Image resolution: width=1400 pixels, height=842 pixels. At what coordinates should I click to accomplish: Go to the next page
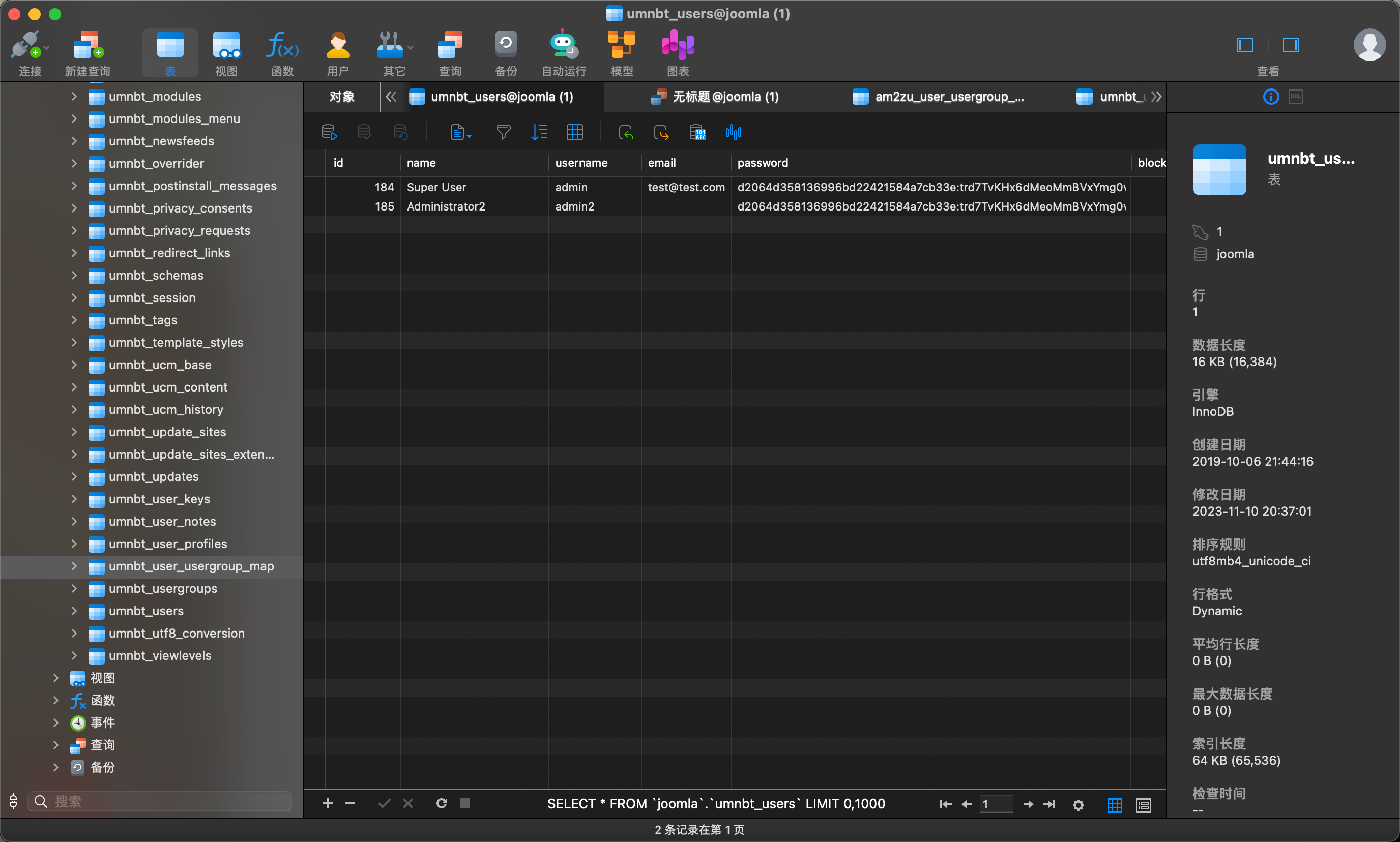coord(1028,804)
